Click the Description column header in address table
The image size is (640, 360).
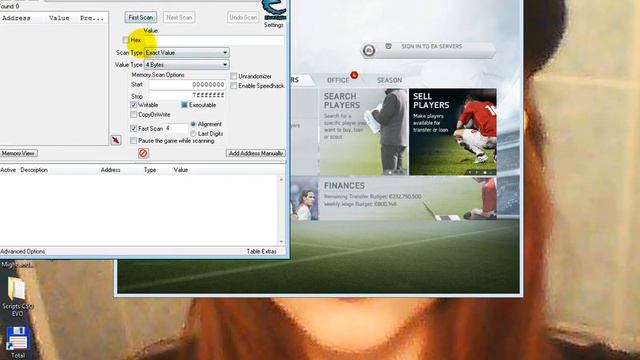coord(34,170)
